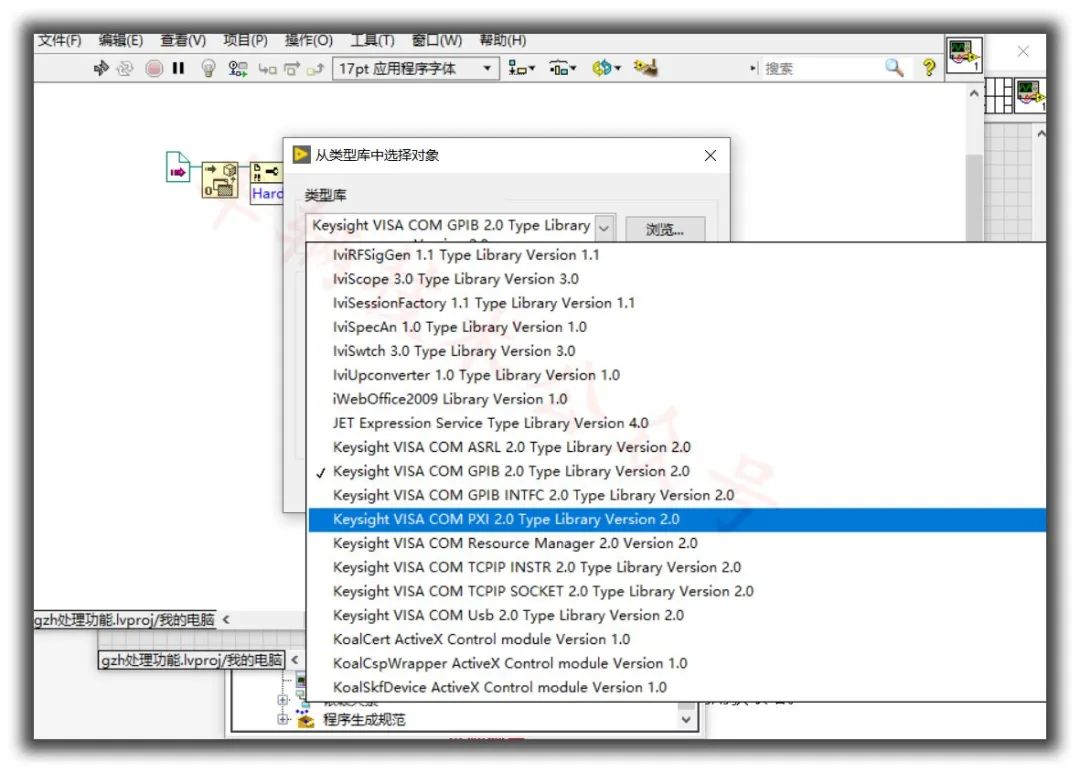Choose Keysight VISA COM GPIB INTFC 2.0 entry
1080x773 pixels.
tap(676, 495)
